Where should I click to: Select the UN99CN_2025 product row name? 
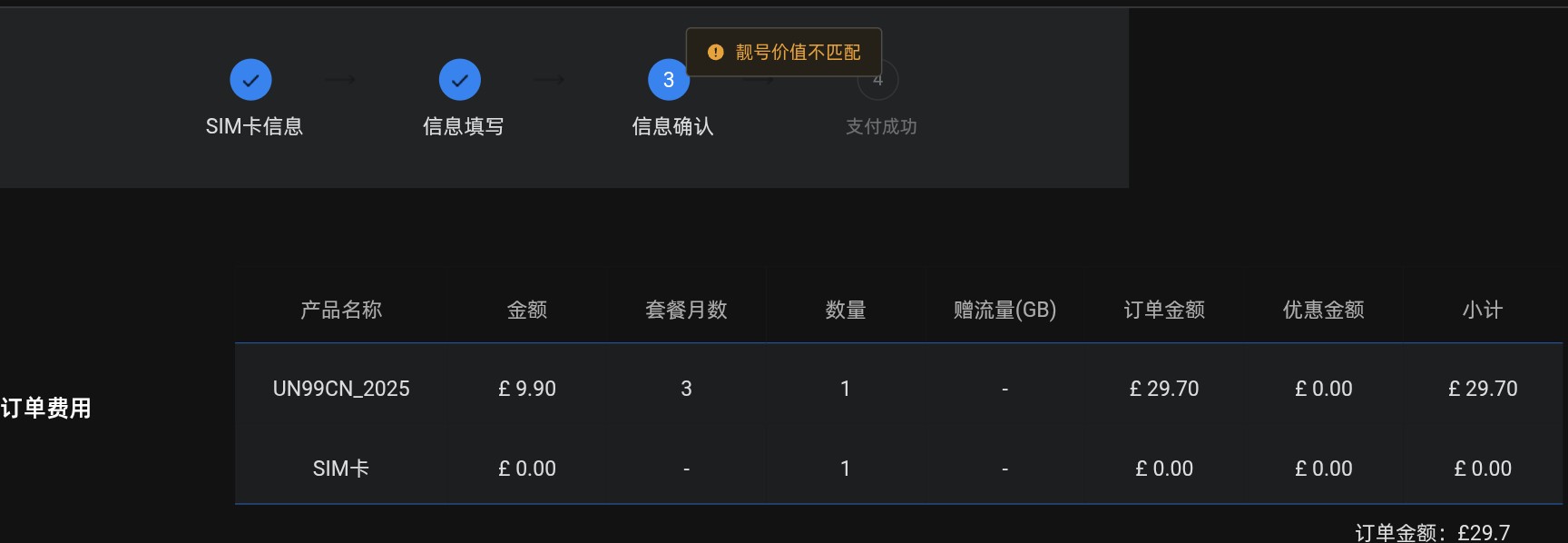click(x=341, y=389)
